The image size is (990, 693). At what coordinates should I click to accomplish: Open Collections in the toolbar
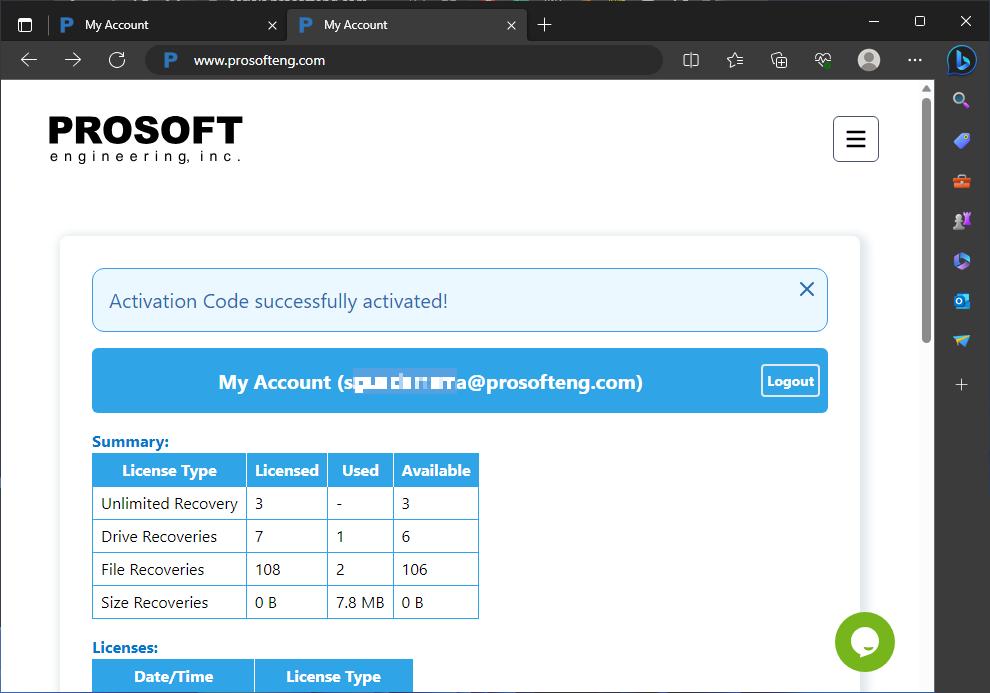click(779, 60)
